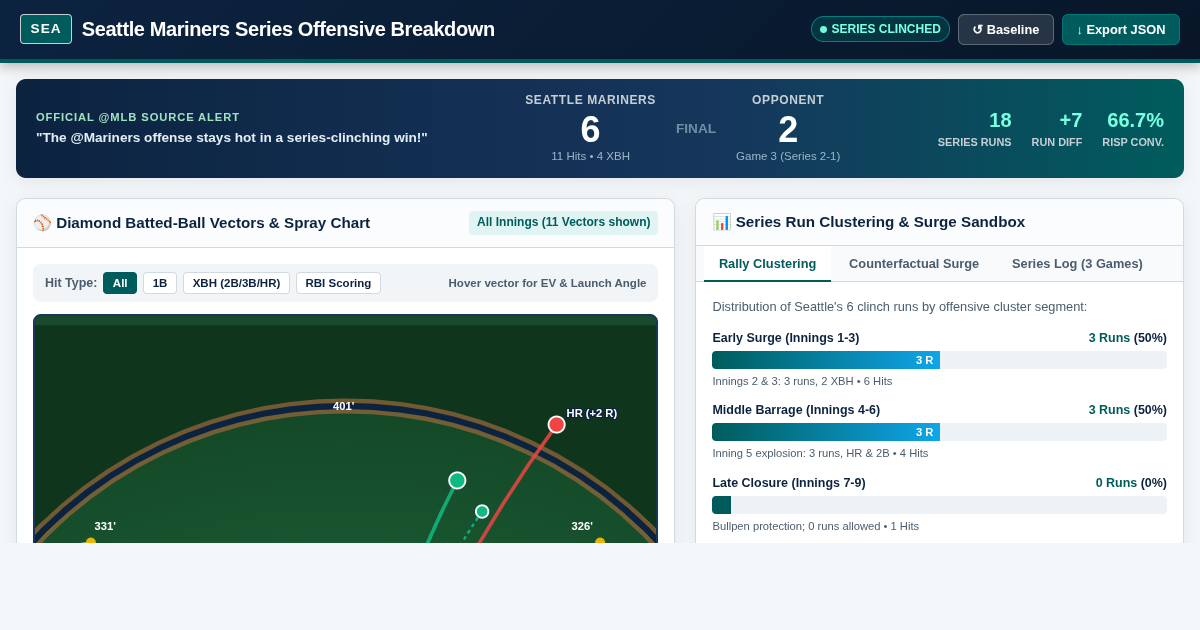Click 'Inning 5 explosion' note text
This screenshot has height=630, width=1200.
point(820,453)
